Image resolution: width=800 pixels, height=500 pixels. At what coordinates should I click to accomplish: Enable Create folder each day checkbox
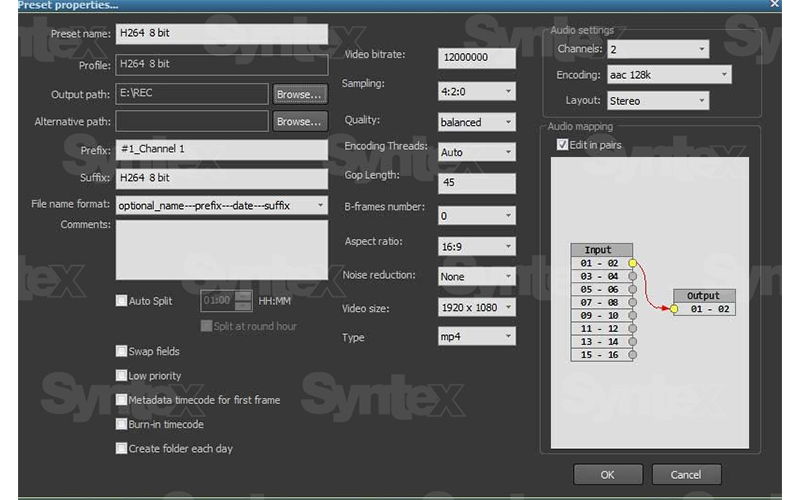click(121, 448)
